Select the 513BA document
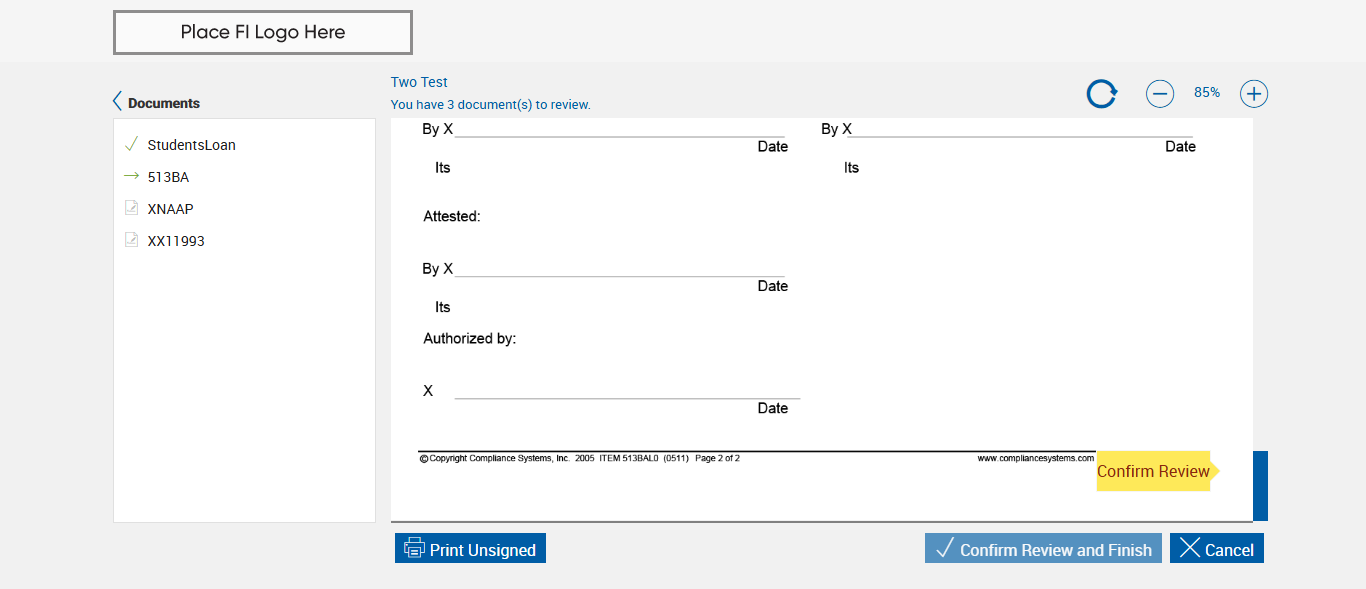 168,177
